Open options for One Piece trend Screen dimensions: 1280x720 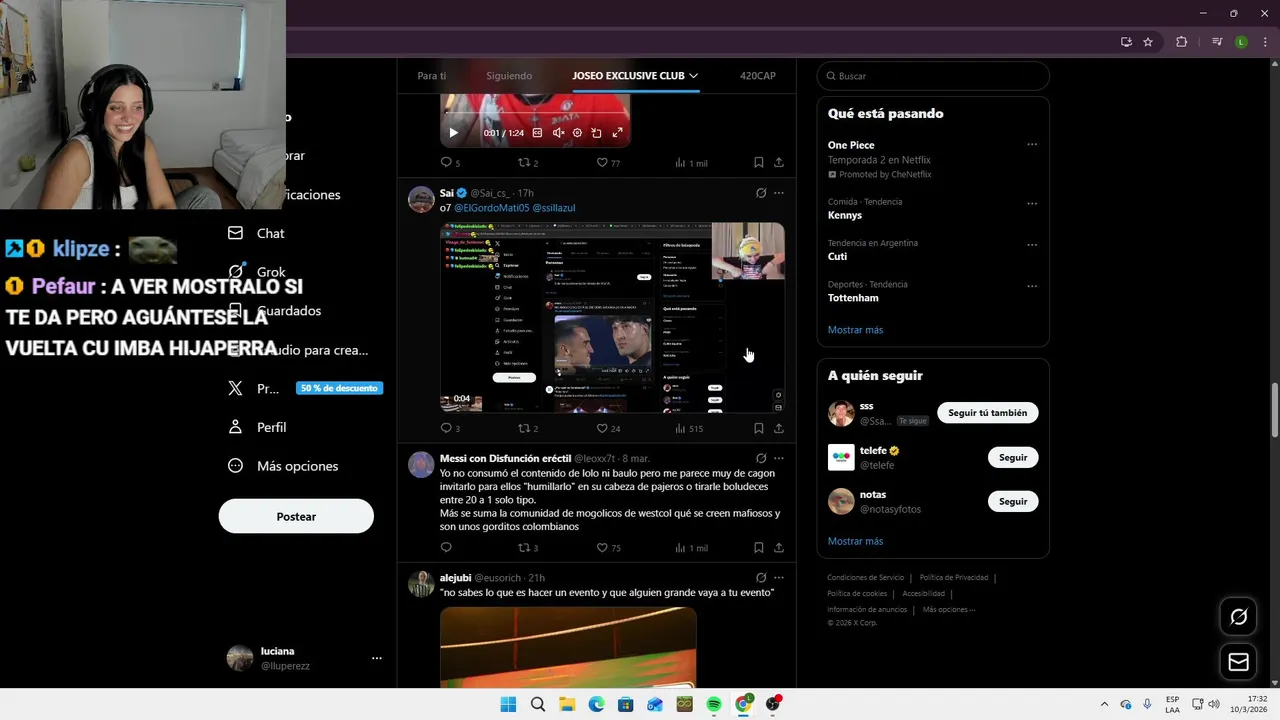point(1032,145)
